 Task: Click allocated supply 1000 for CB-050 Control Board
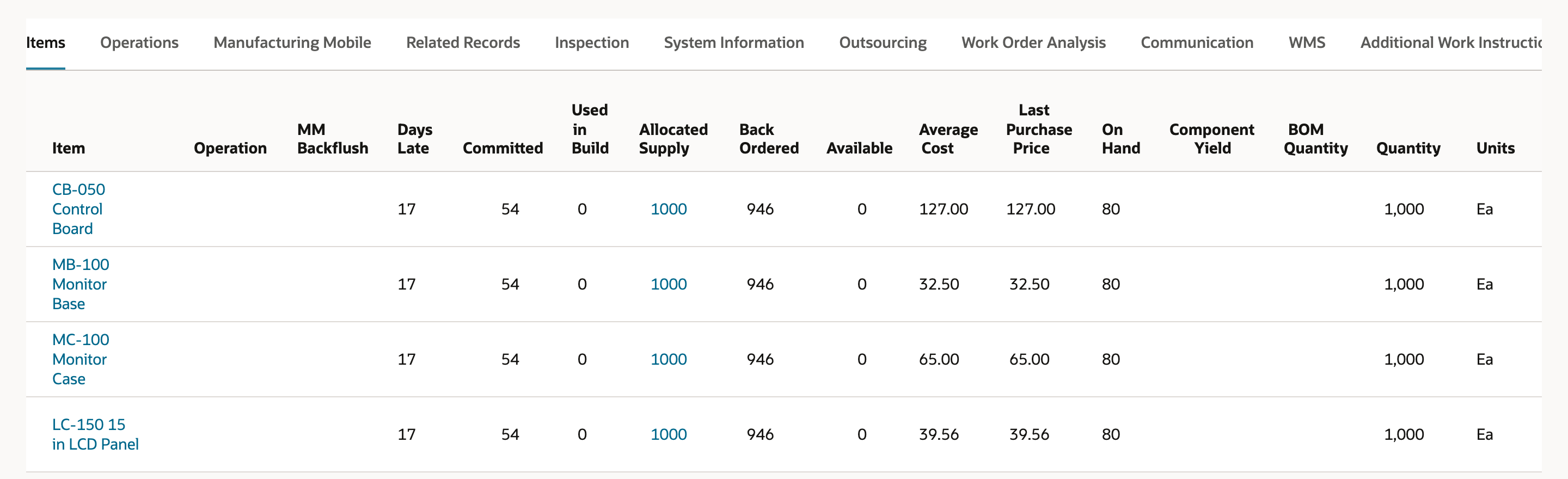[669, 209]
